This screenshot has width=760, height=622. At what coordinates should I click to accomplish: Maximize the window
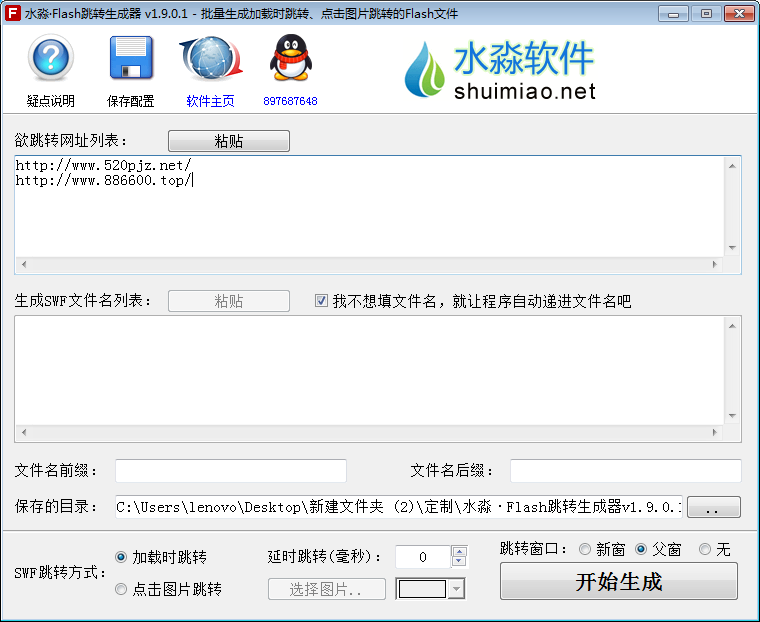(706, 14)
